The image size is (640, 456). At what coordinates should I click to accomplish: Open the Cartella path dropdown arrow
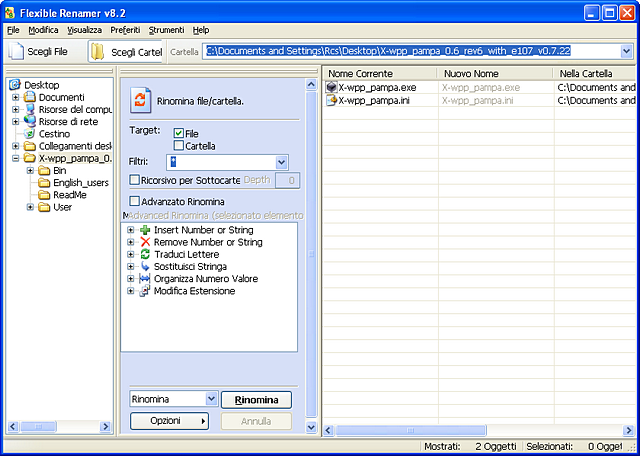[626, 51]
